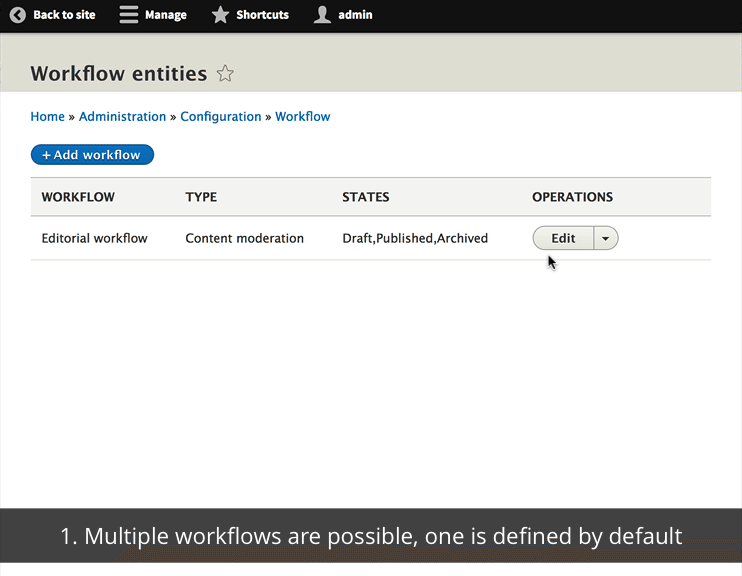
Task: Navigate to Configuration breadcrumb link
Action: pos(221,117)
